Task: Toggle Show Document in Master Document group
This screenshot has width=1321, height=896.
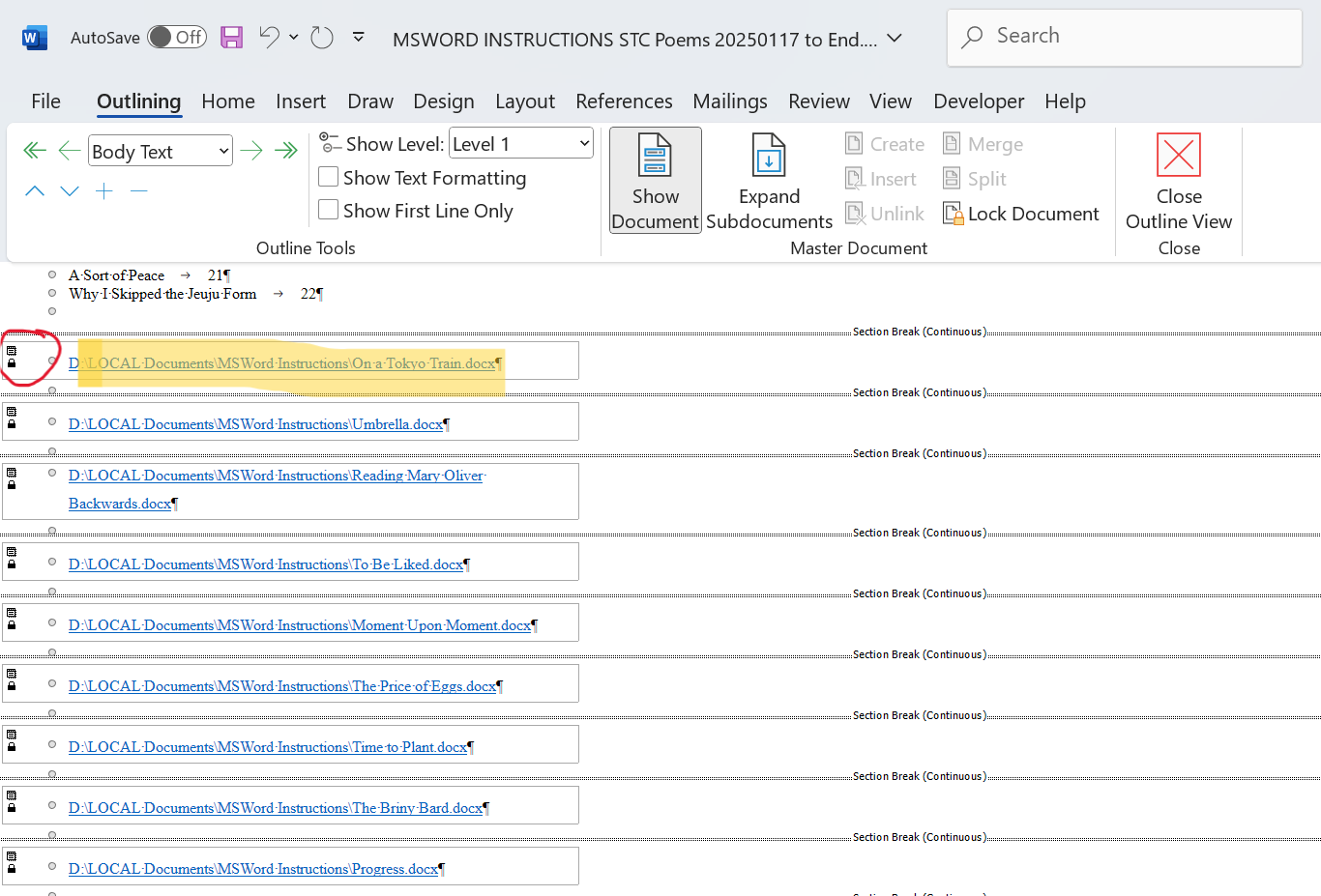Action: pyautogui.click(x=655, y=180)
